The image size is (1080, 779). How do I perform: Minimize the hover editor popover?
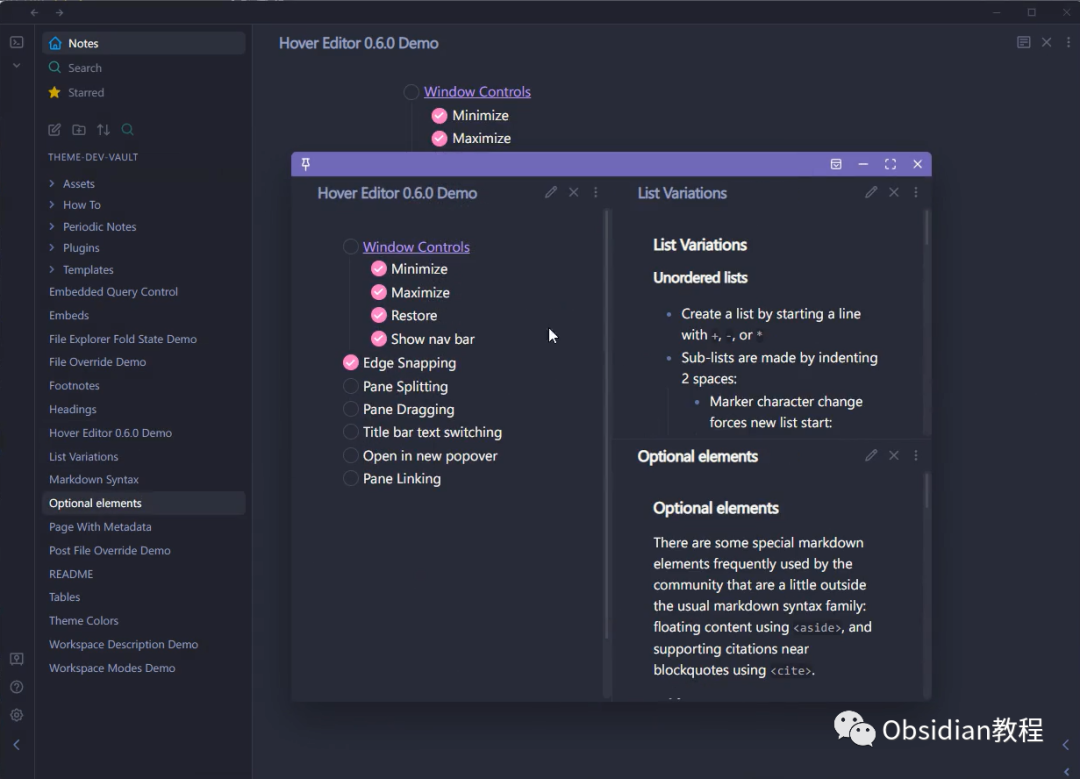coord(863,164)
